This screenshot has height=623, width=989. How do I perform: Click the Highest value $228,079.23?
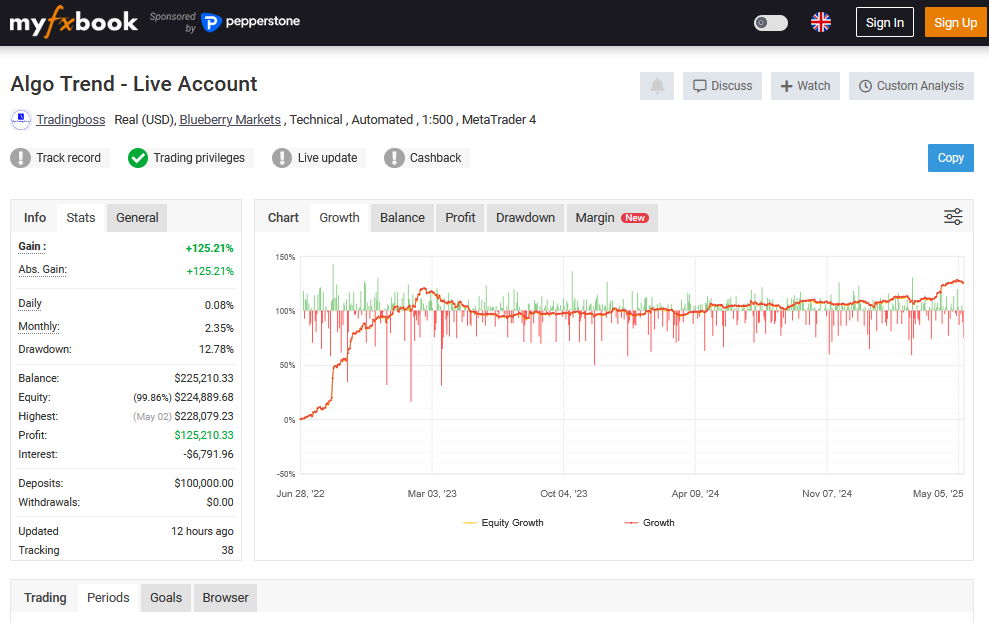[x=204, y=416]
